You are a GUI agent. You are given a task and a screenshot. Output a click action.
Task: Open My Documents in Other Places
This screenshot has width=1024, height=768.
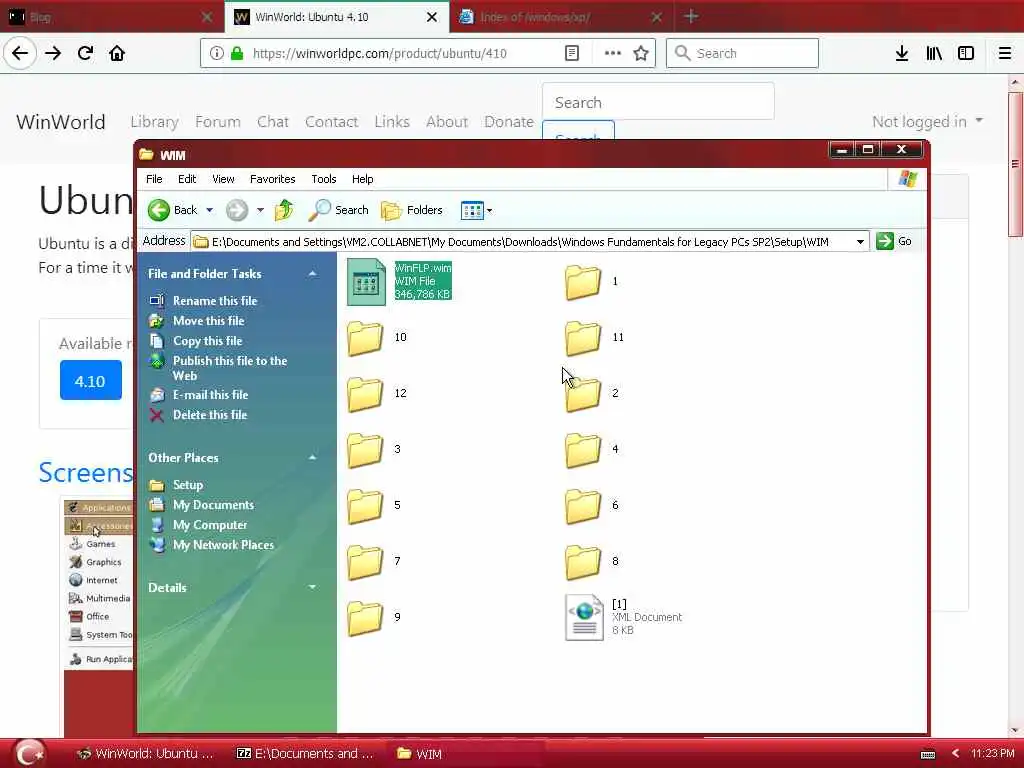213,505
